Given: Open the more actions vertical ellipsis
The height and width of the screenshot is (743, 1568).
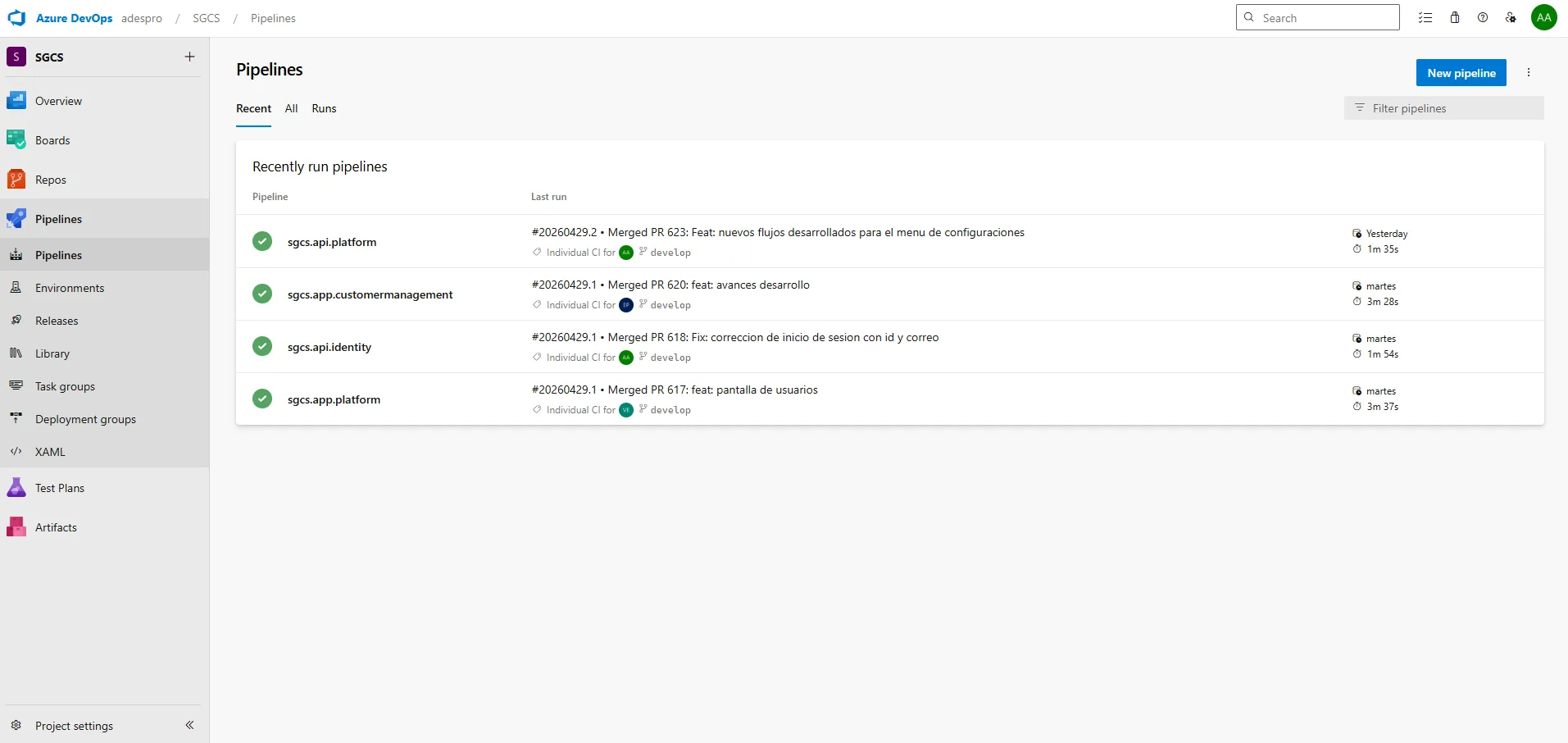Looking at the screenshot, I should coord(1529,73).
